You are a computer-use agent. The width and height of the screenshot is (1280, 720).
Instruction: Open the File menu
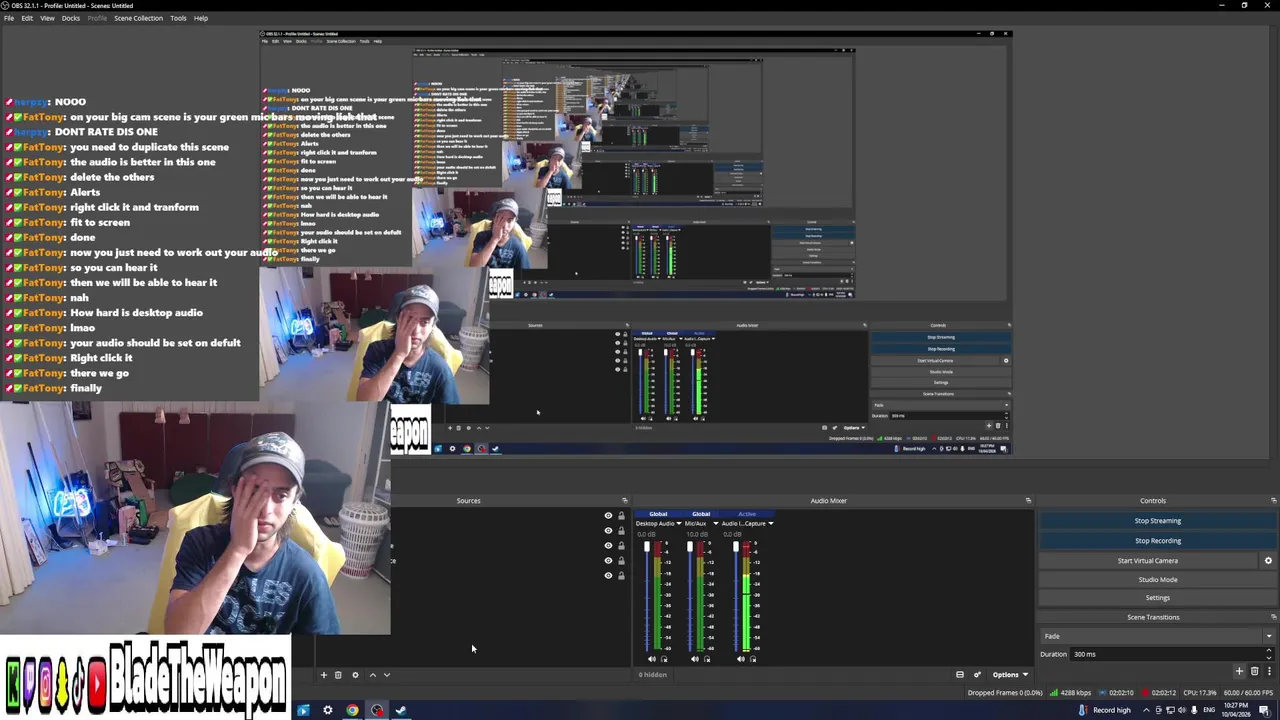click(9, 18)
